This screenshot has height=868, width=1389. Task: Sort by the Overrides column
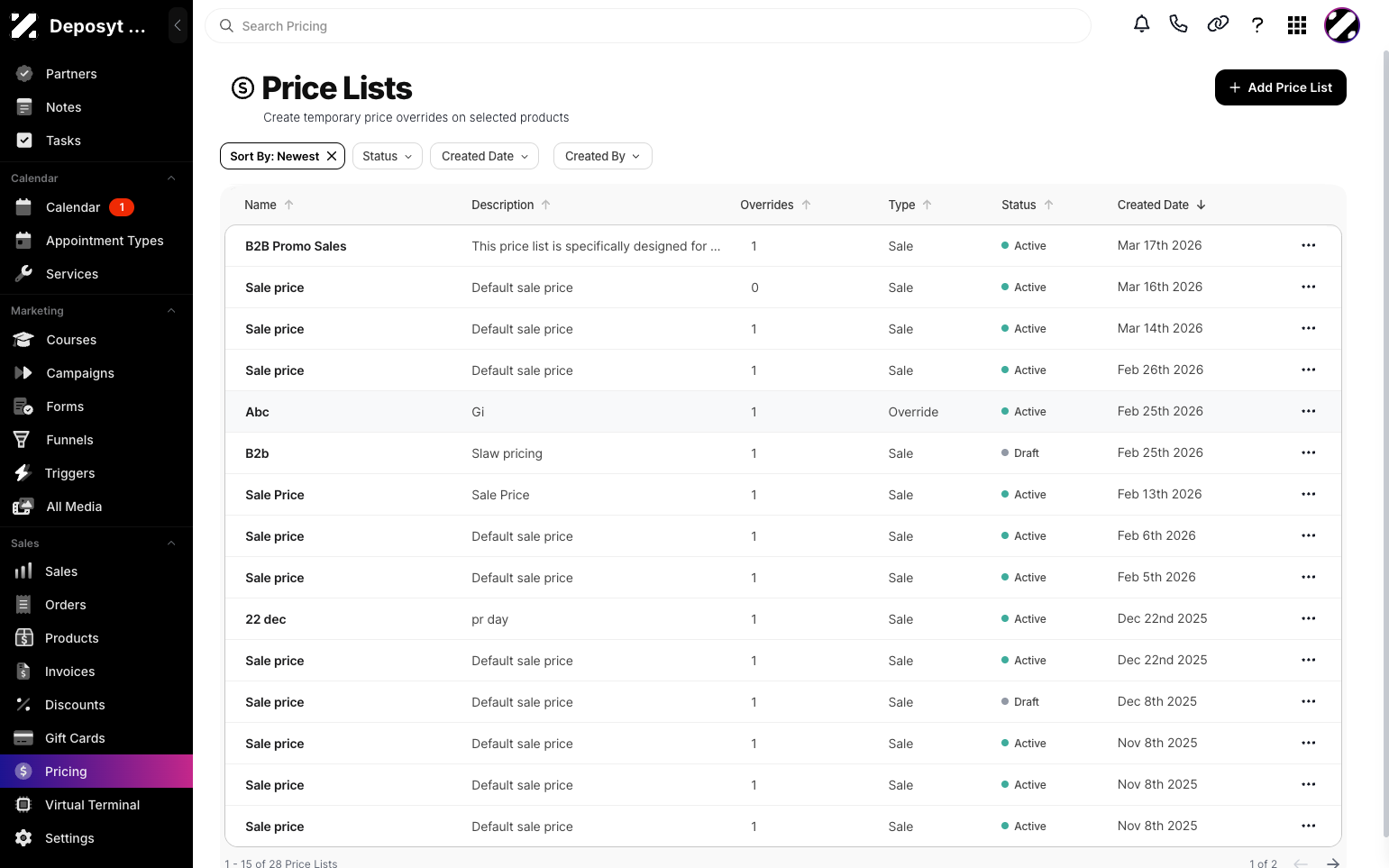tap(775, 205)
